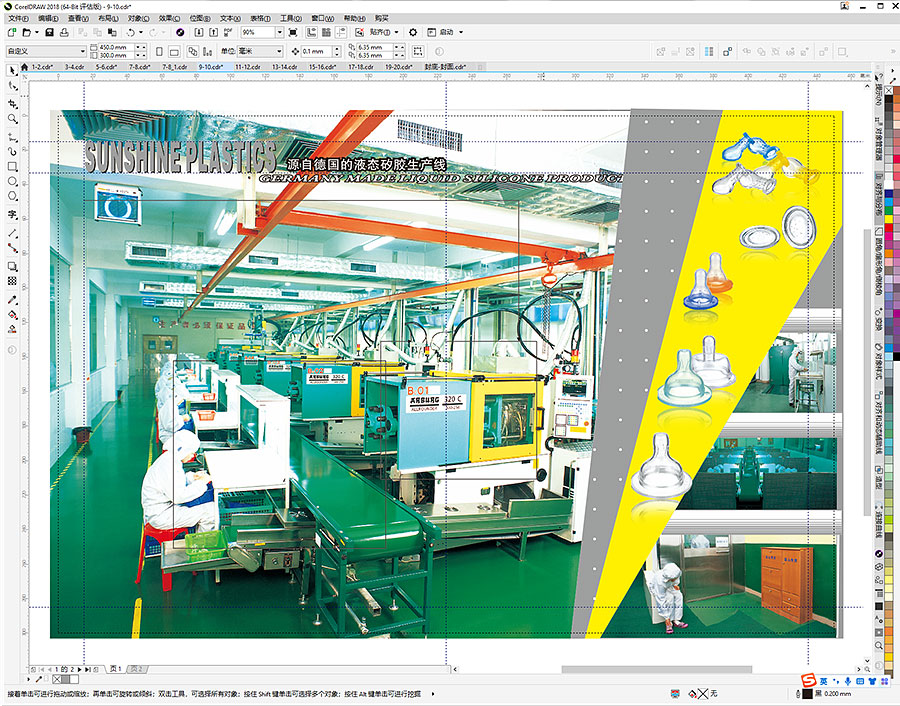Select the Text tool
The width and height of the screenshot is (900, 706).
13,214
